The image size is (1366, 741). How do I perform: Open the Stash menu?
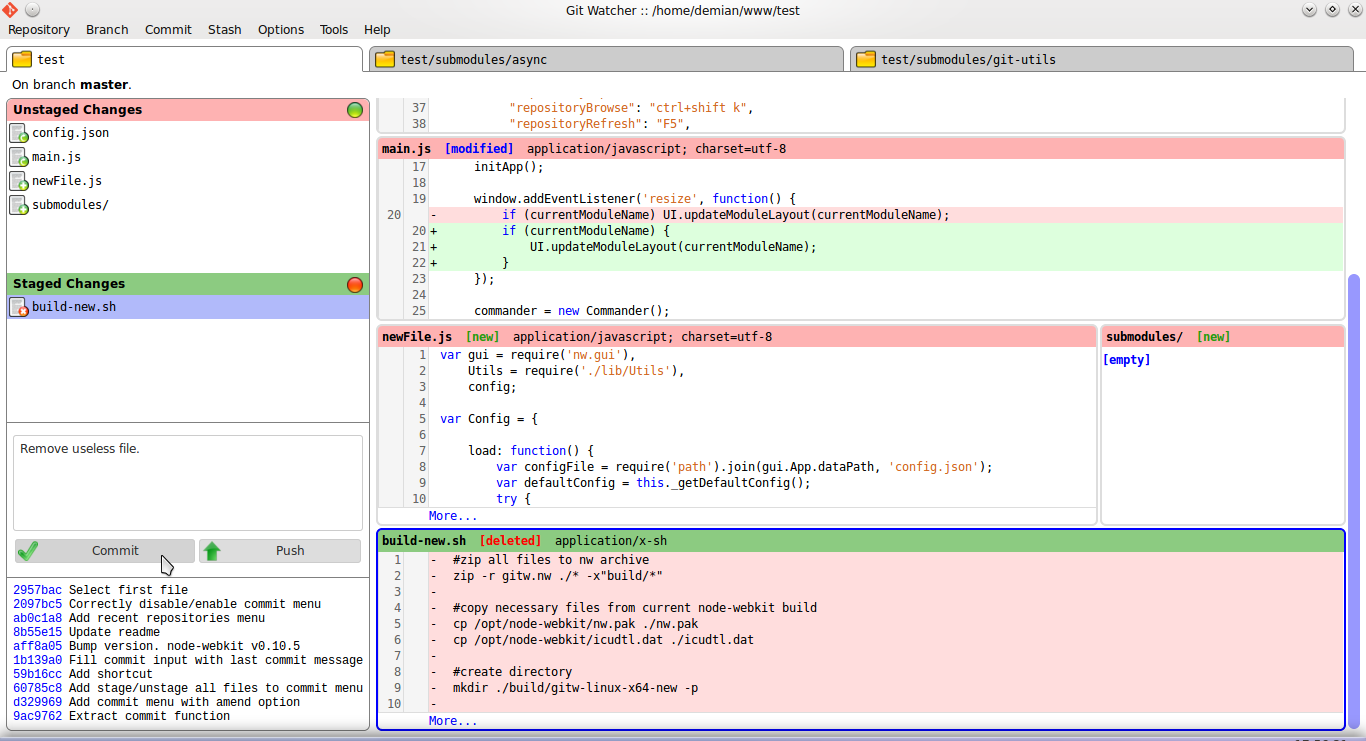click(x=224, y=30)
